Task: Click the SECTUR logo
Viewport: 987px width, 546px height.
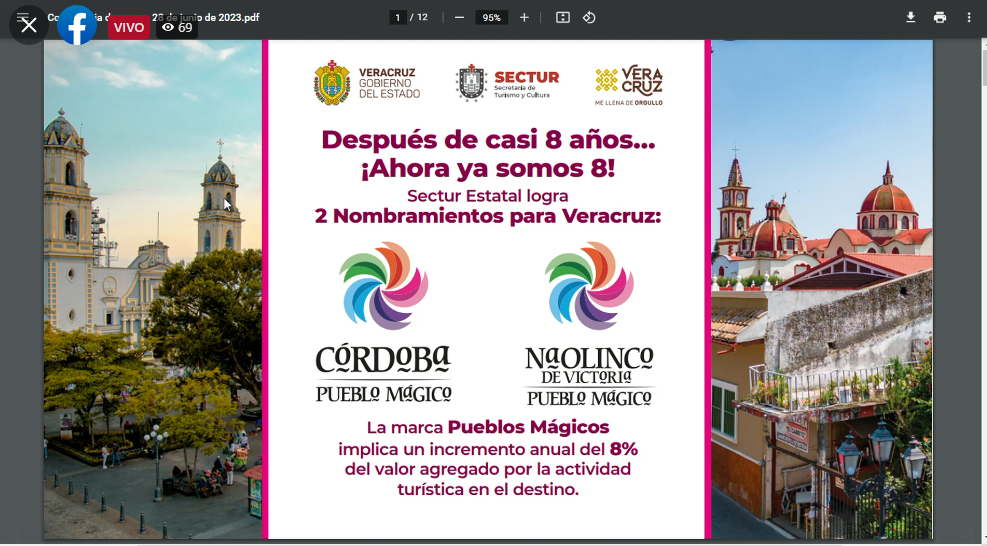Action: (507, 82)
